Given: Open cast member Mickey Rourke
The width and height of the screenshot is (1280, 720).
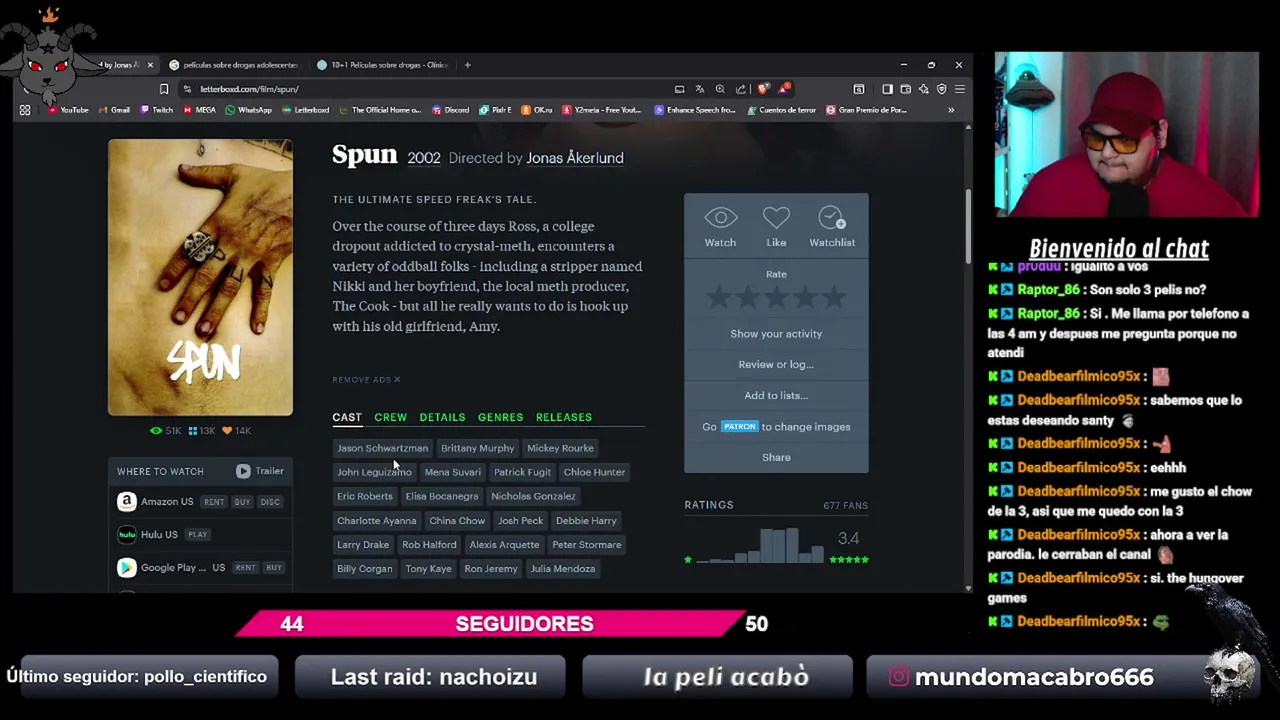Looking at the screenshot, I should pos(560,448).
